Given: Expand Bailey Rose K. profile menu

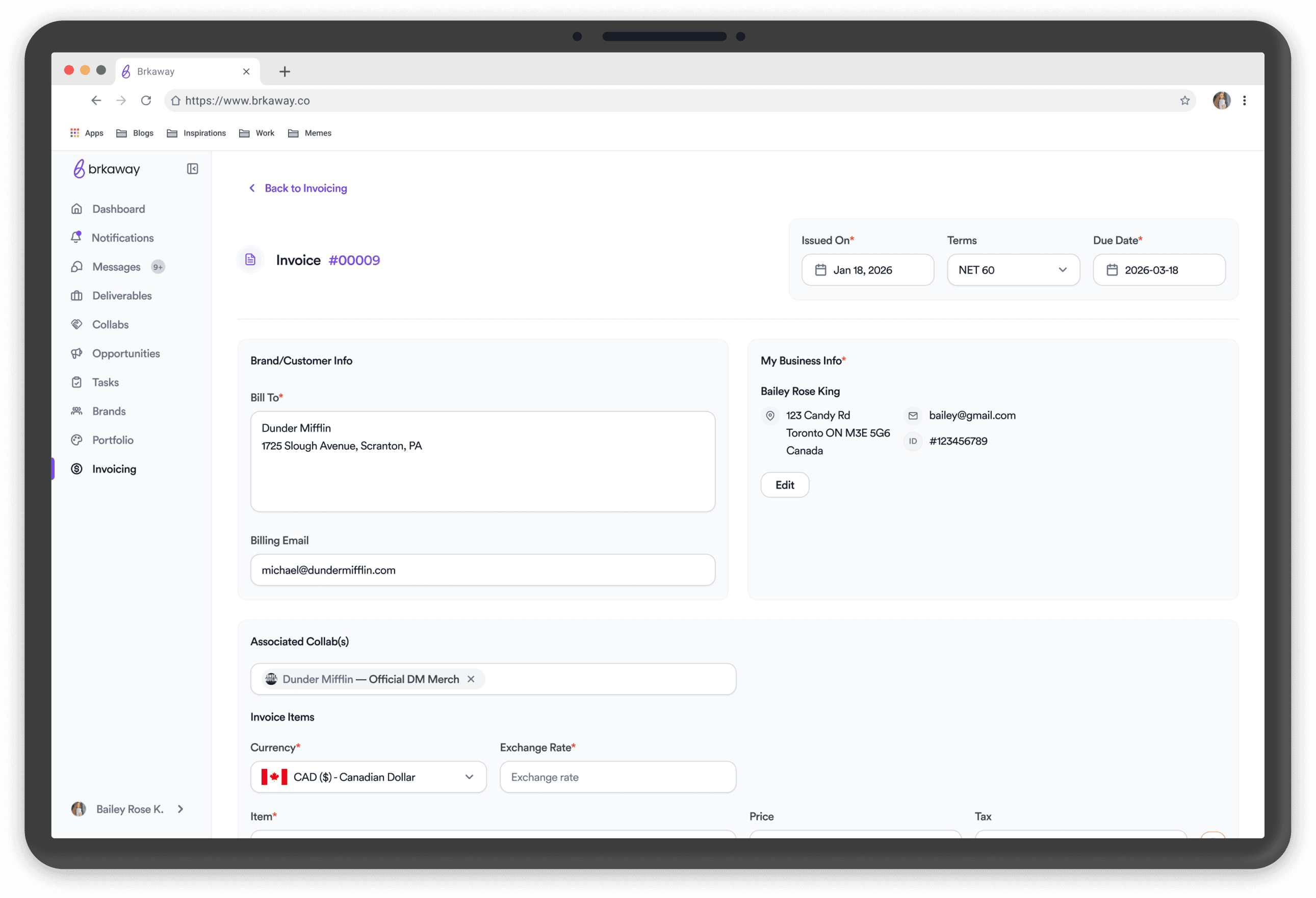Looking at the screenshot, I should click(x=180, y=809).
